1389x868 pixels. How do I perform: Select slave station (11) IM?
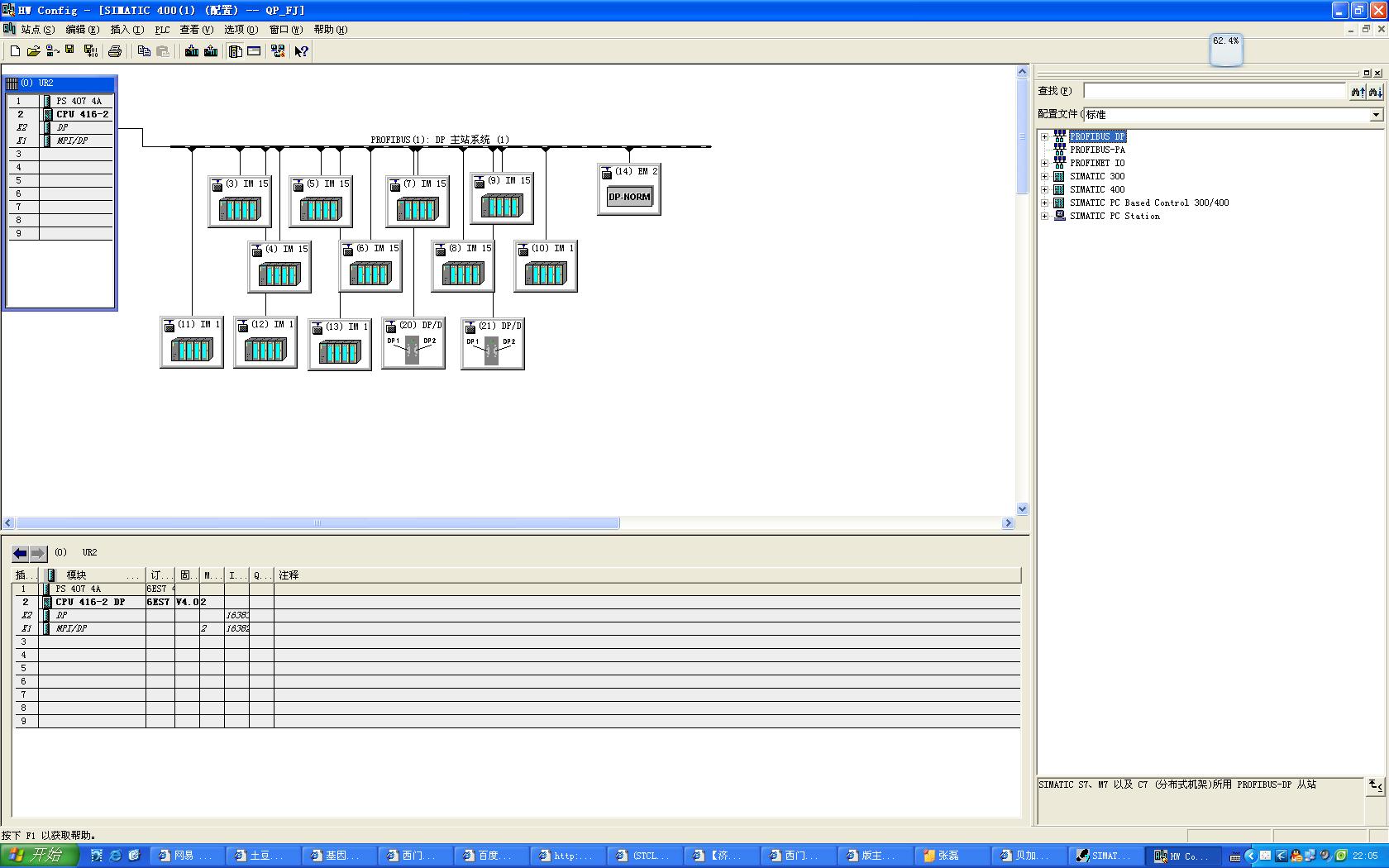192,342
